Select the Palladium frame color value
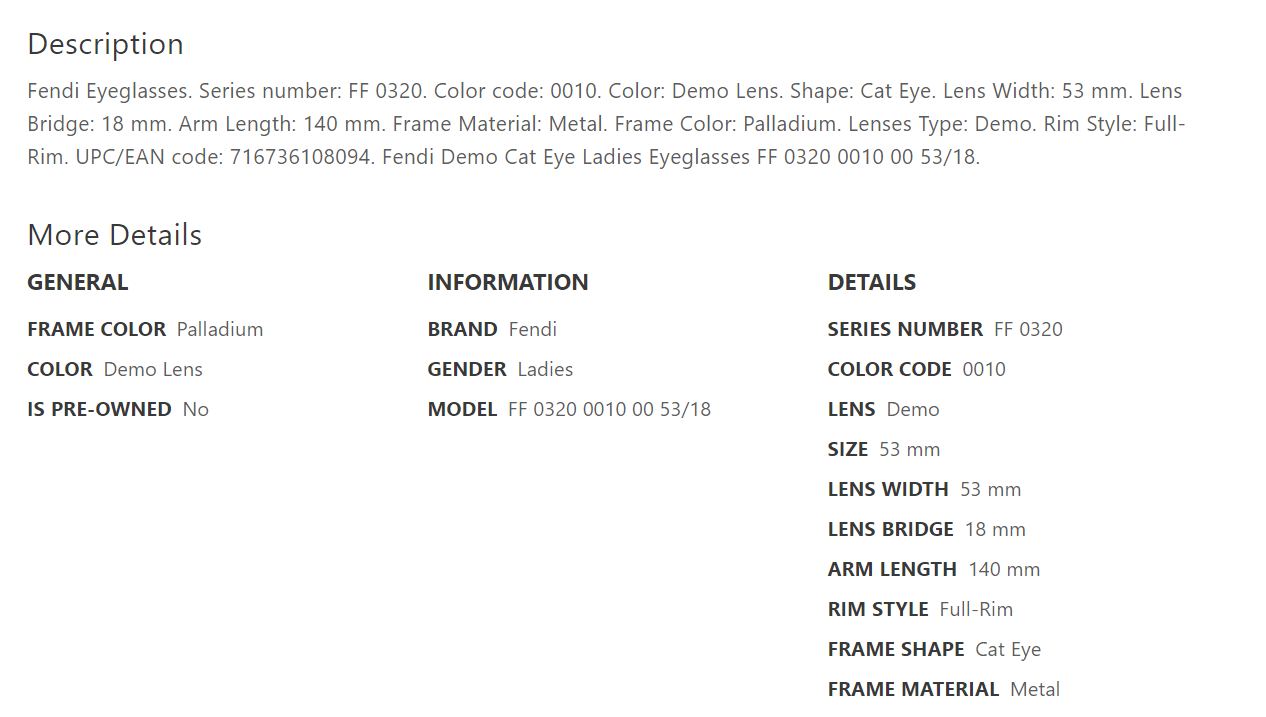 [x=220, y=329]
